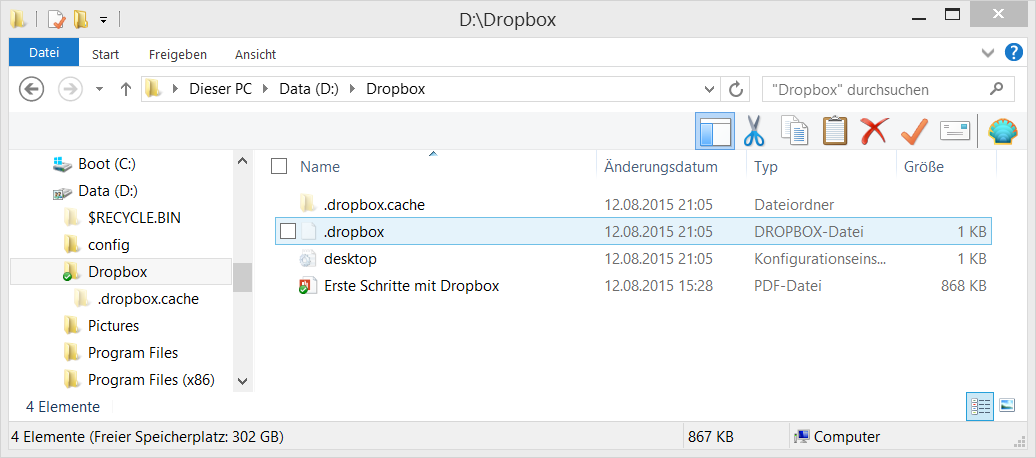Click the quick access Properties icon
1036x458 pixels.
pos(57,20)
